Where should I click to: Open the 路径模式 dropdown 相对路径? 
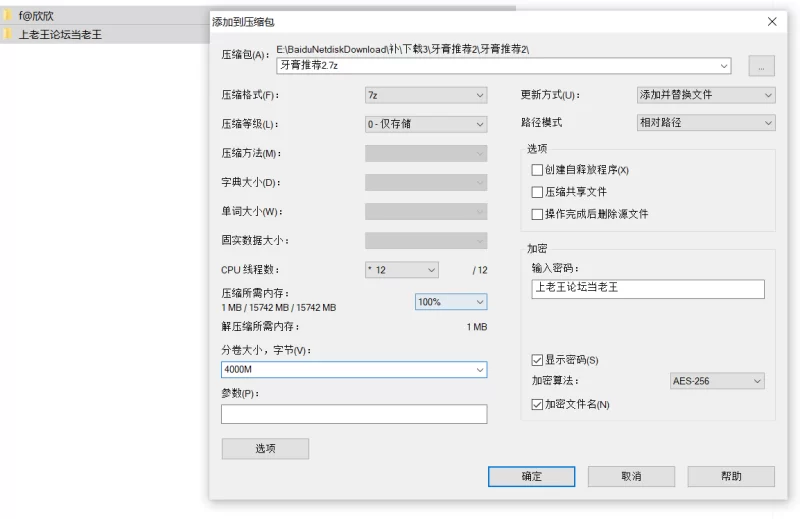(x=706, y=122)
